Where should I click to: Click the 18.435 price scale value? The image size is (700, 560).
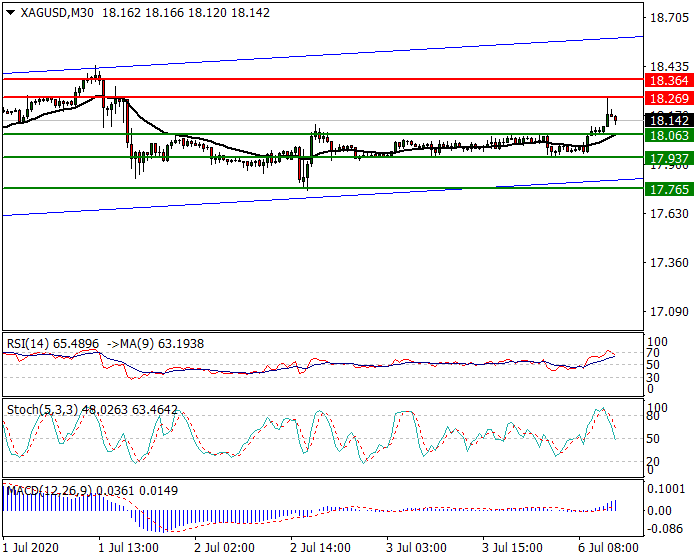click(669, 67)
